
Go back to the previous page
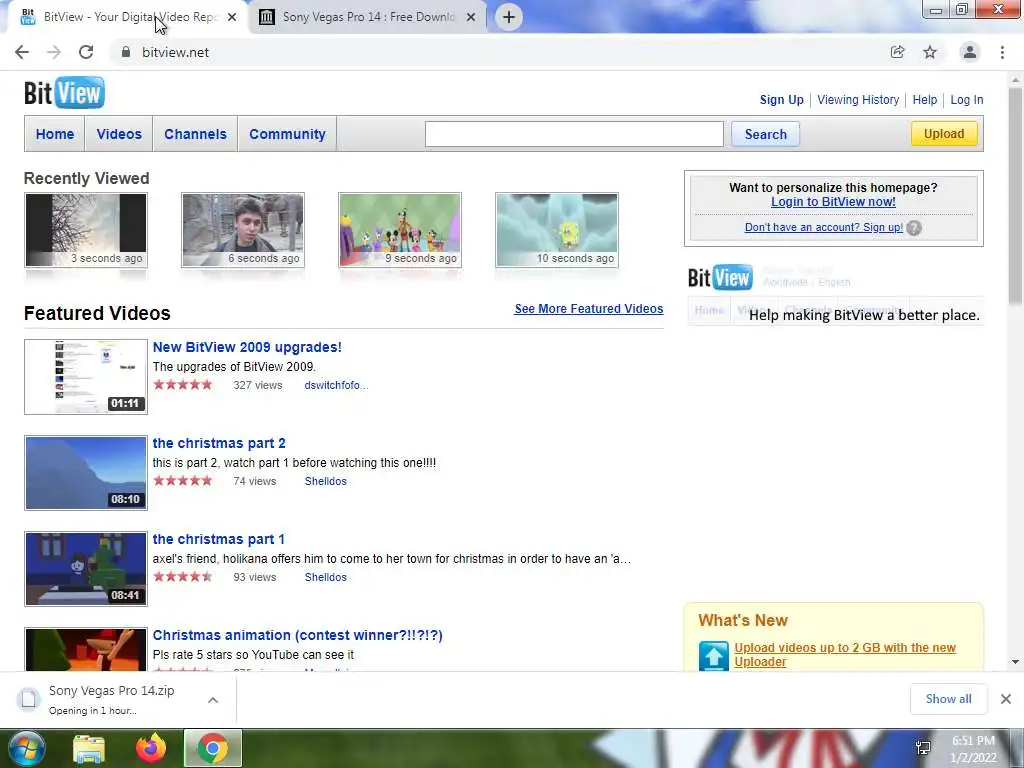22,52
